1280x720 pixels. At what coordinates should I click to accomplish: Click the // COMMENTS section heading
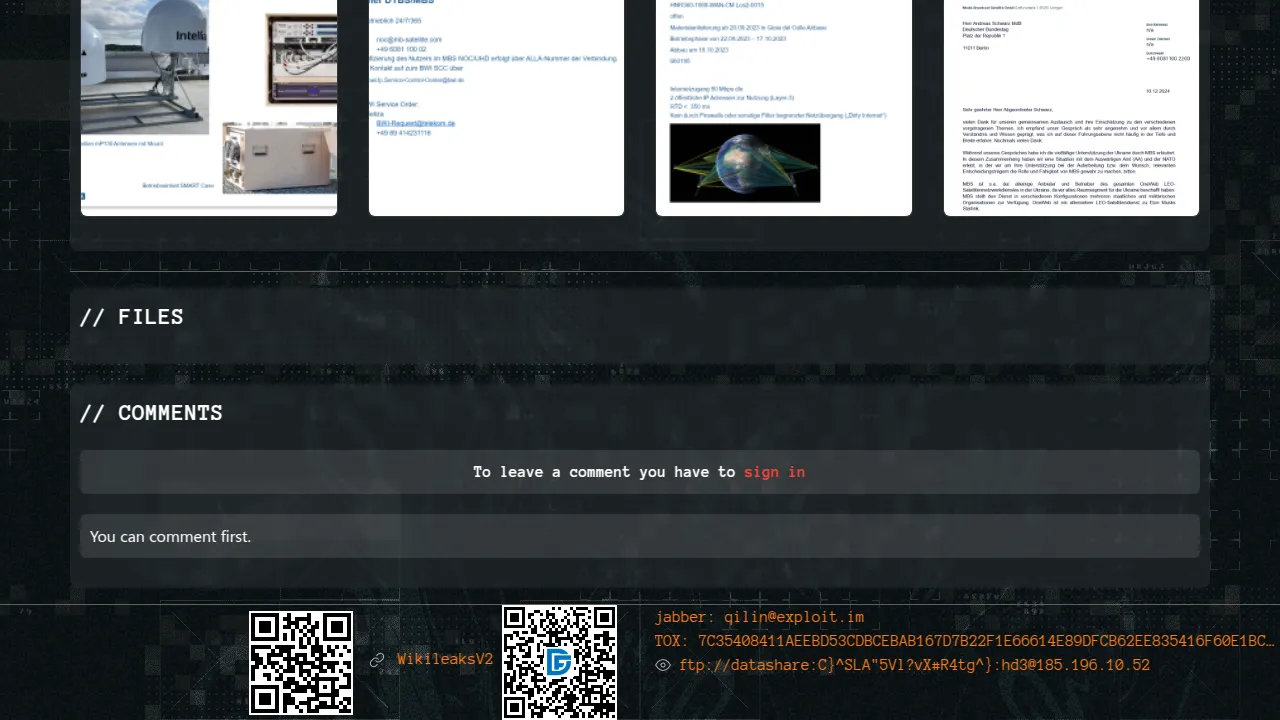click(x=151, y=413)
